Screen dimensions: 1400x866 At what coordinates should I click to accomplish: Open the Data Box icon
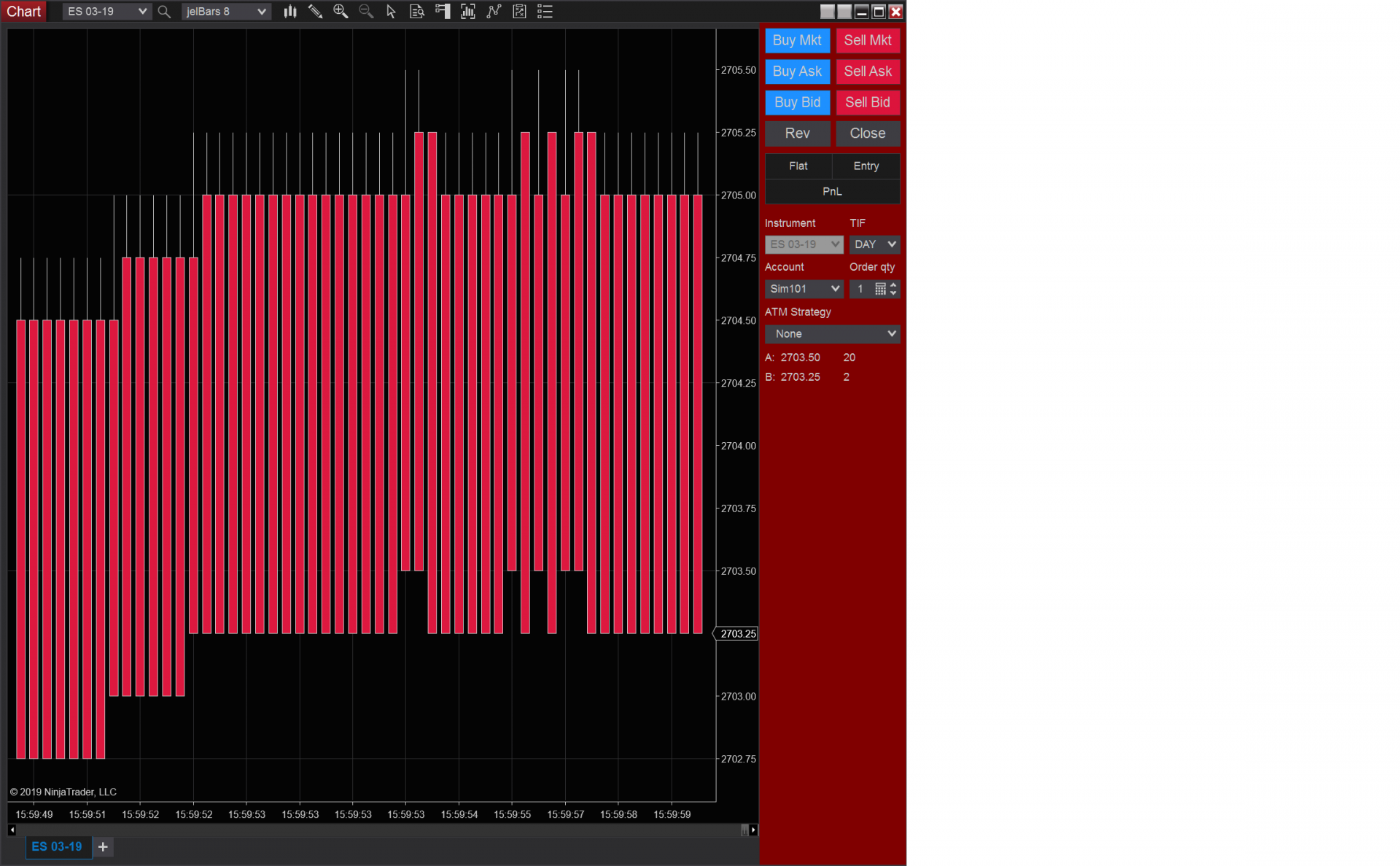click(x=416, y=11)
